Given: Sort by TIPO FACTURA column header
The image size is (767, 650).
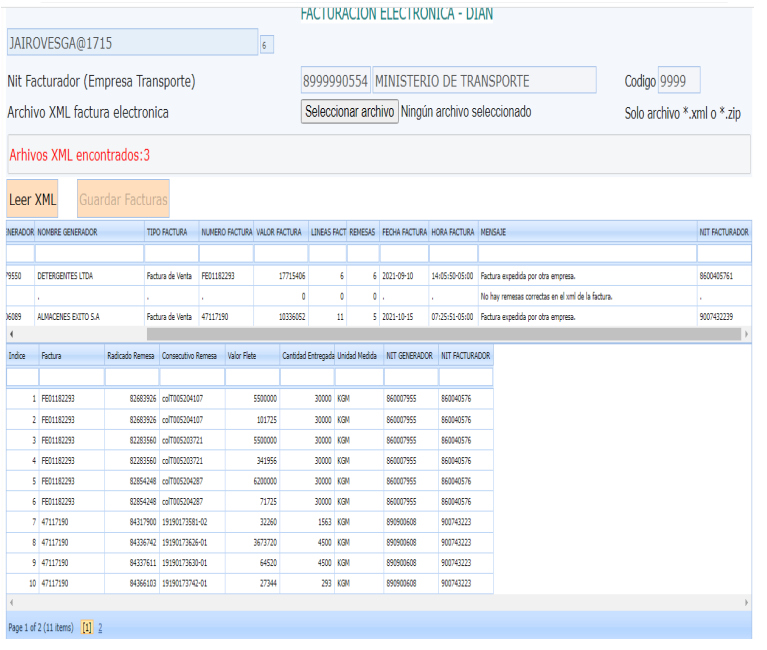Looking at the screenshot, I should (x=172, y=232).
